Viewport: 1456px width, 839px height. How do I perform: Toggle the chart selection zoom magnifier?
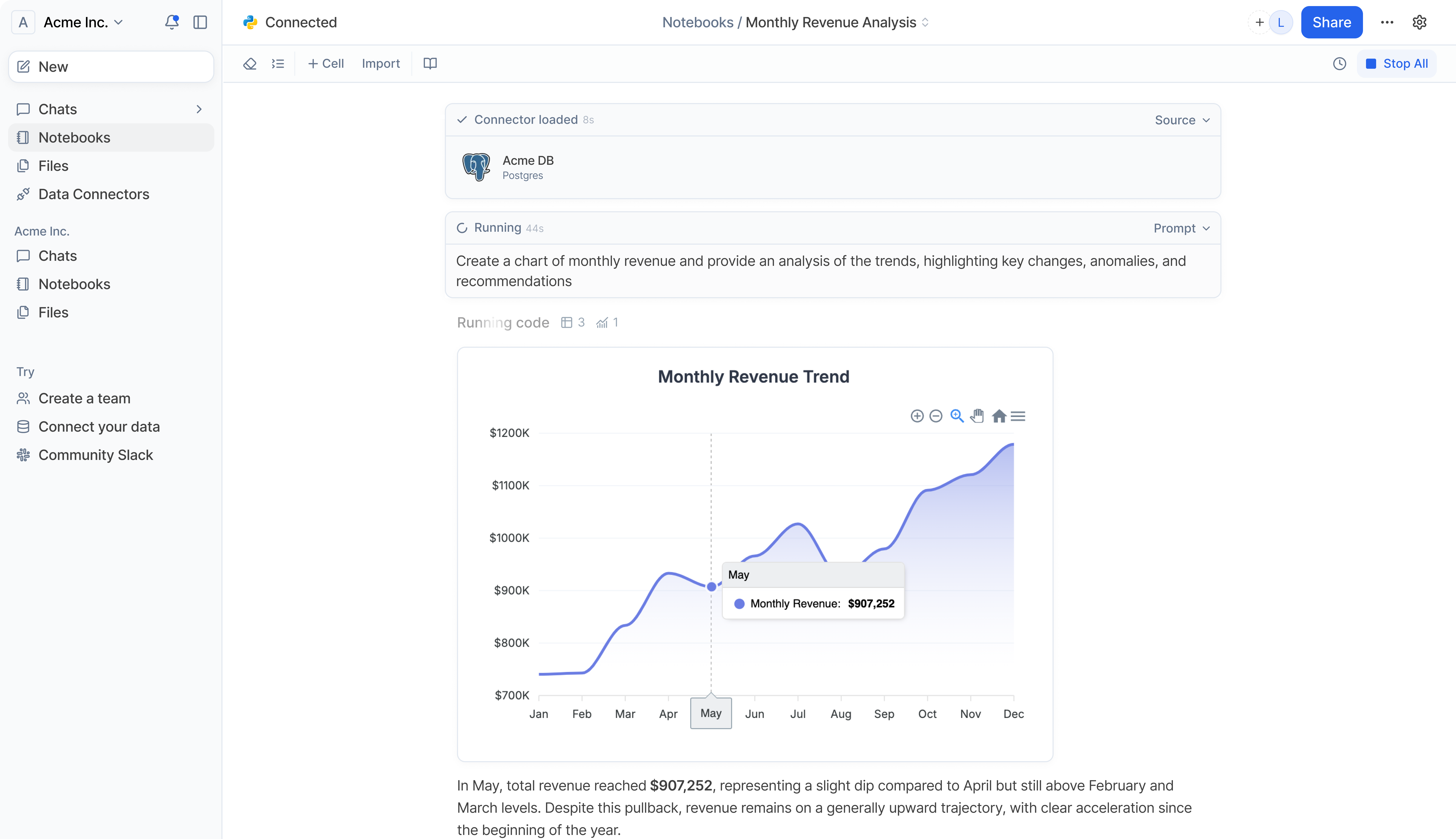[957, 416]
